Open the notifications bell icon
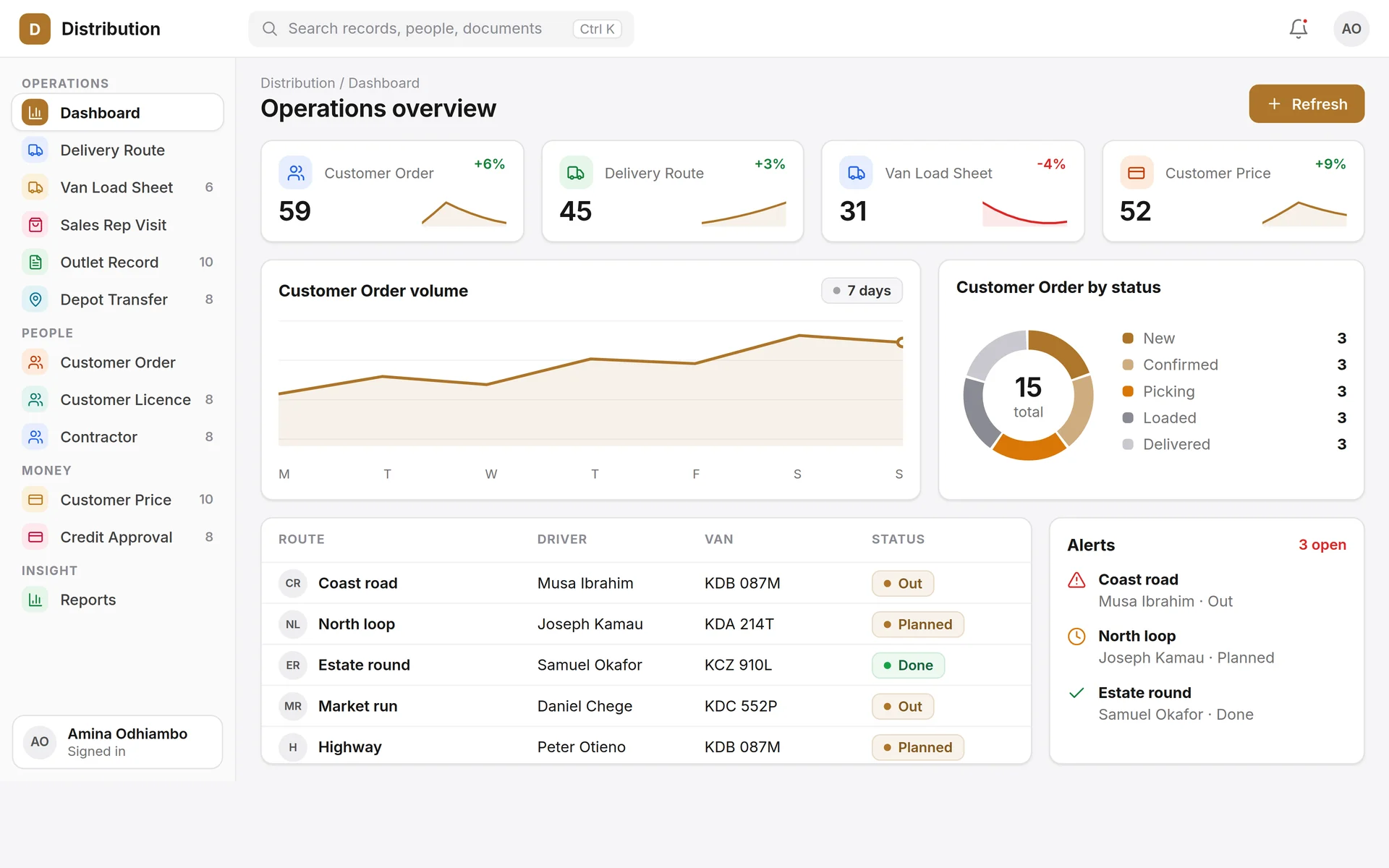The image size is (1389, 868). click(1299, 29)
